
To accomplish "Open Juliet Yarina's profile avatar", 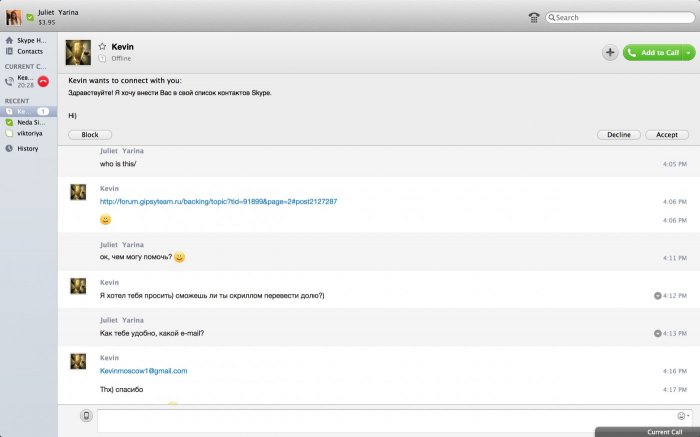I will pyautogui.click(x=13, y=17).
